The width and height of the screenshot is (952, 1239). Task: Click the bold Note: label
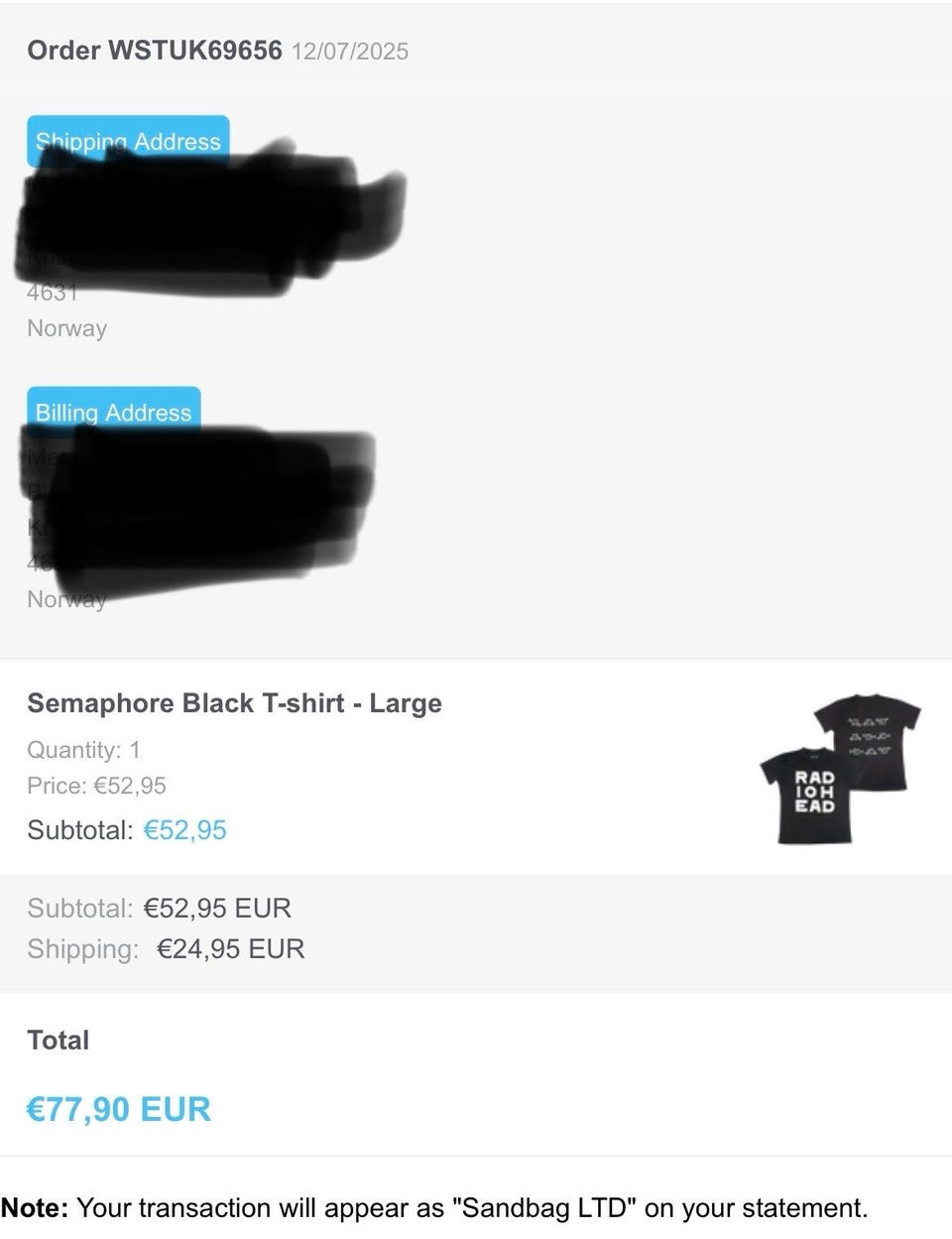[35, 1208]
